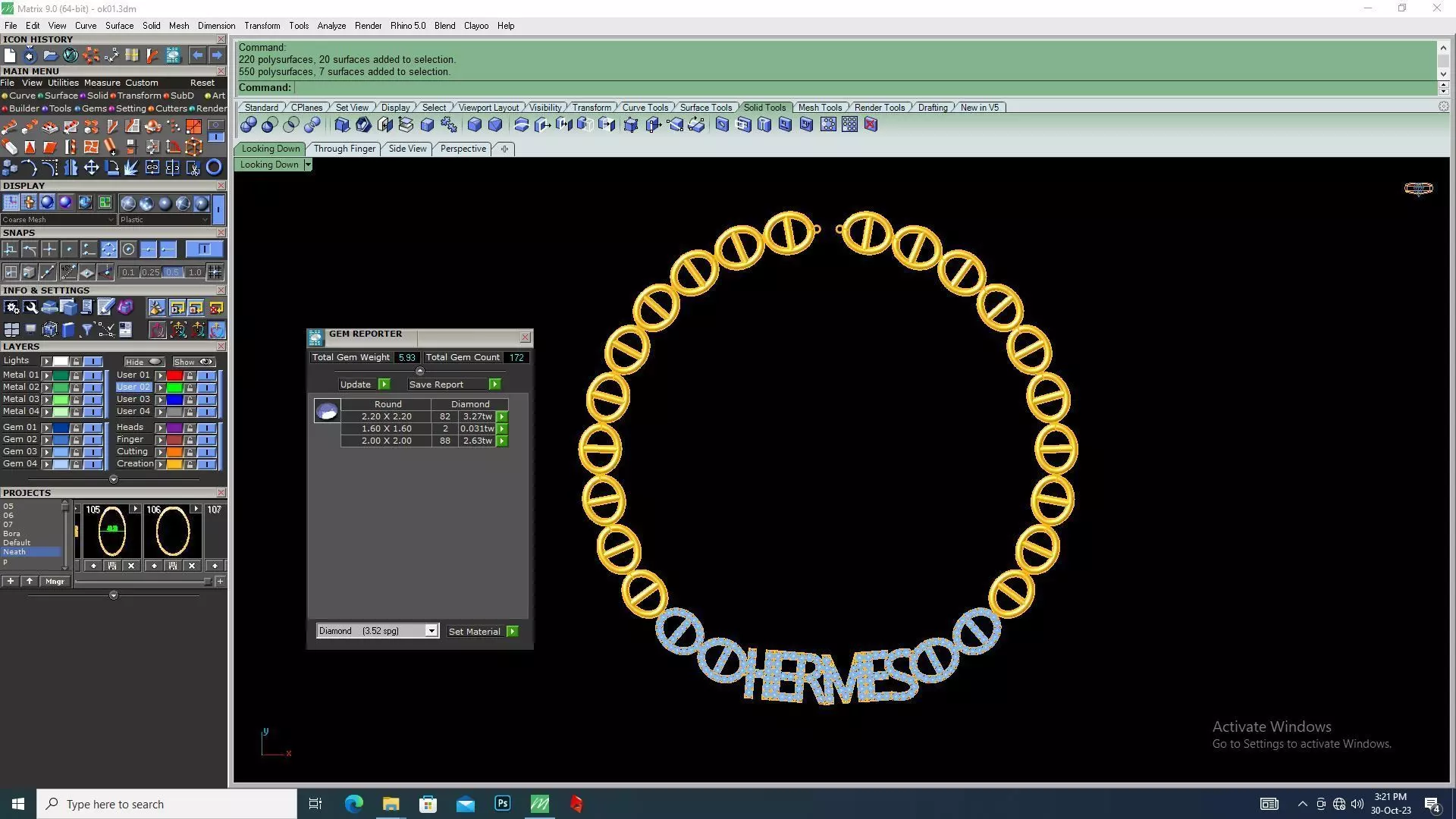
Task: Click the red delete-holes icon in Solid Tools
Action: [871, 124]
